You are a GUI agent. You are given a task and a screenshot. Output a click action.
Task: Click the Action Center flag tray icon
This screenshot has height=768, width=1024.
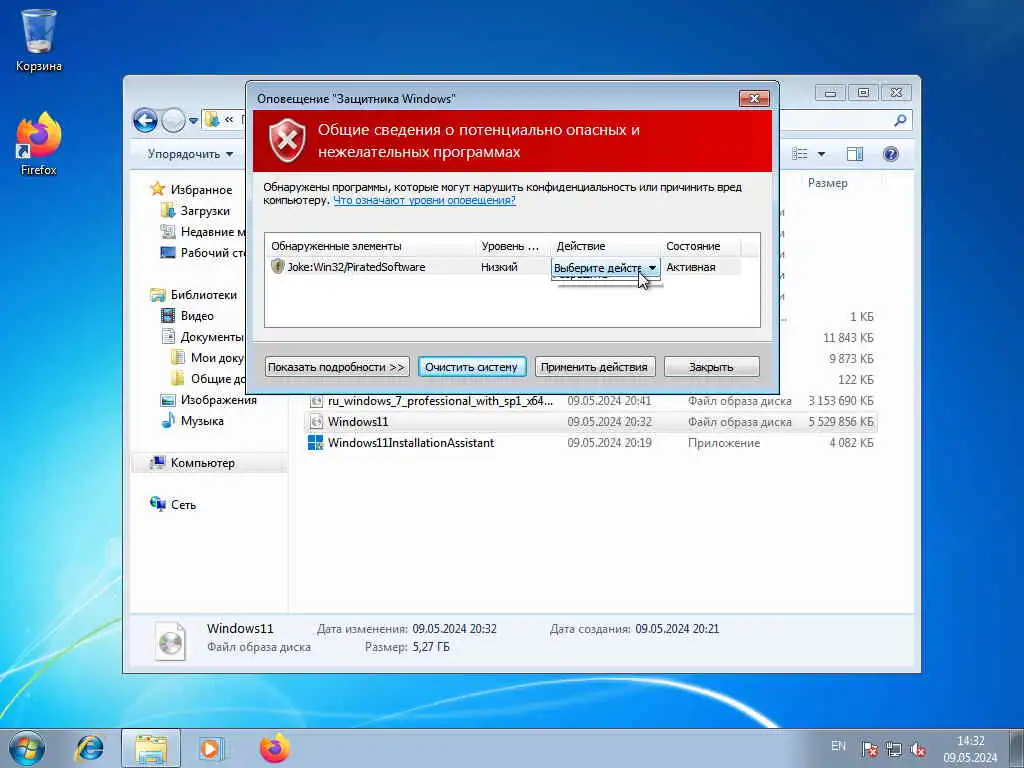point(869,749)
